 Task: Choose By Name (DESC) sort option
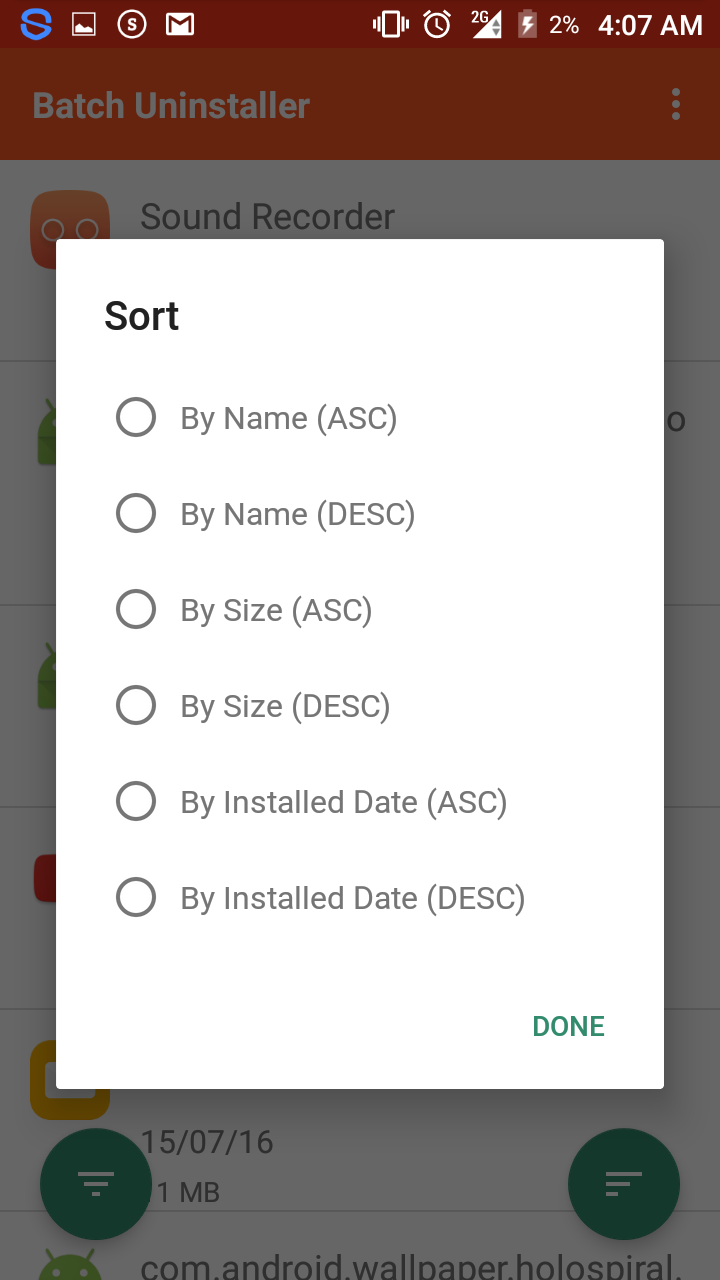[136, 513]
